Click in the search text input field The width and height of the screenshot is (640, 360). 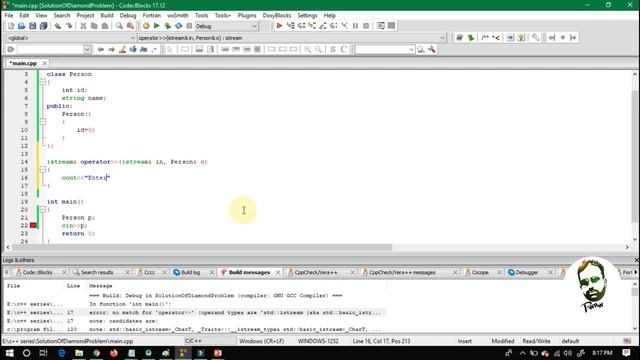click(x=381, y=49)
